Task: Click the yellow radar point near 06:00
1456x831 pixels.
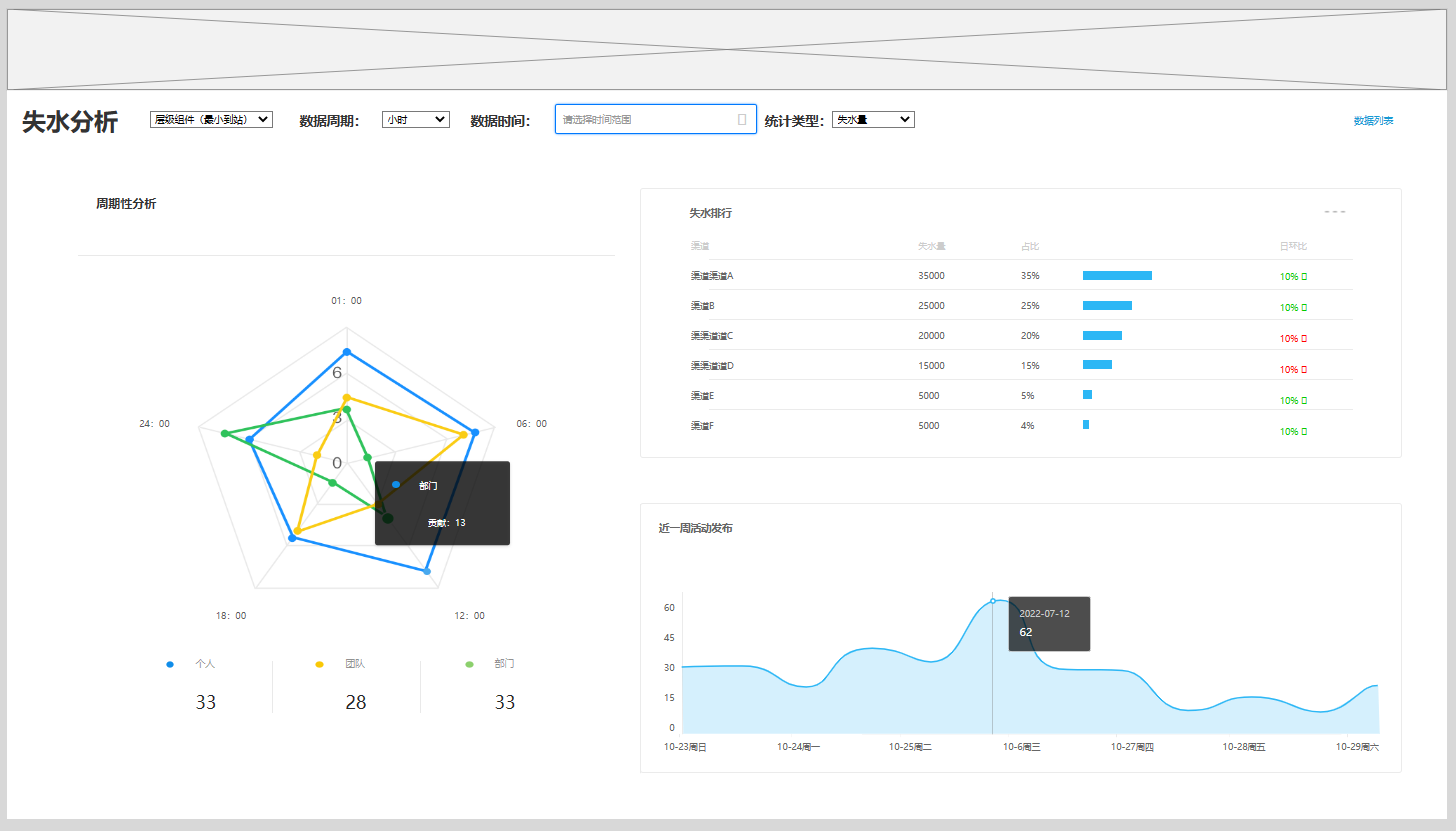Action: click(x=465, y=434)
